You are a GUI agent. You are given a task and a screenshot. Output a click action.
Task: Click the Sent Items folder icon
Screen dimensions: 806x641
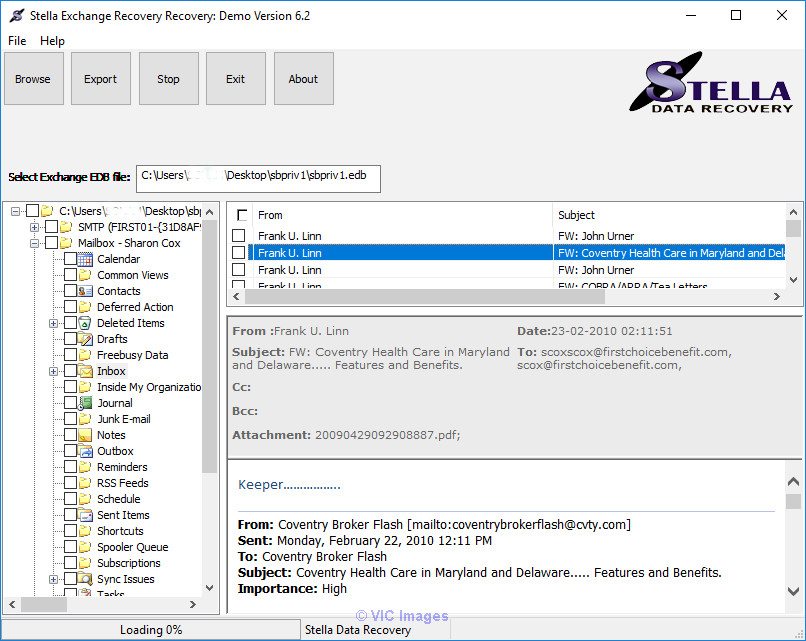pos(85,515)
